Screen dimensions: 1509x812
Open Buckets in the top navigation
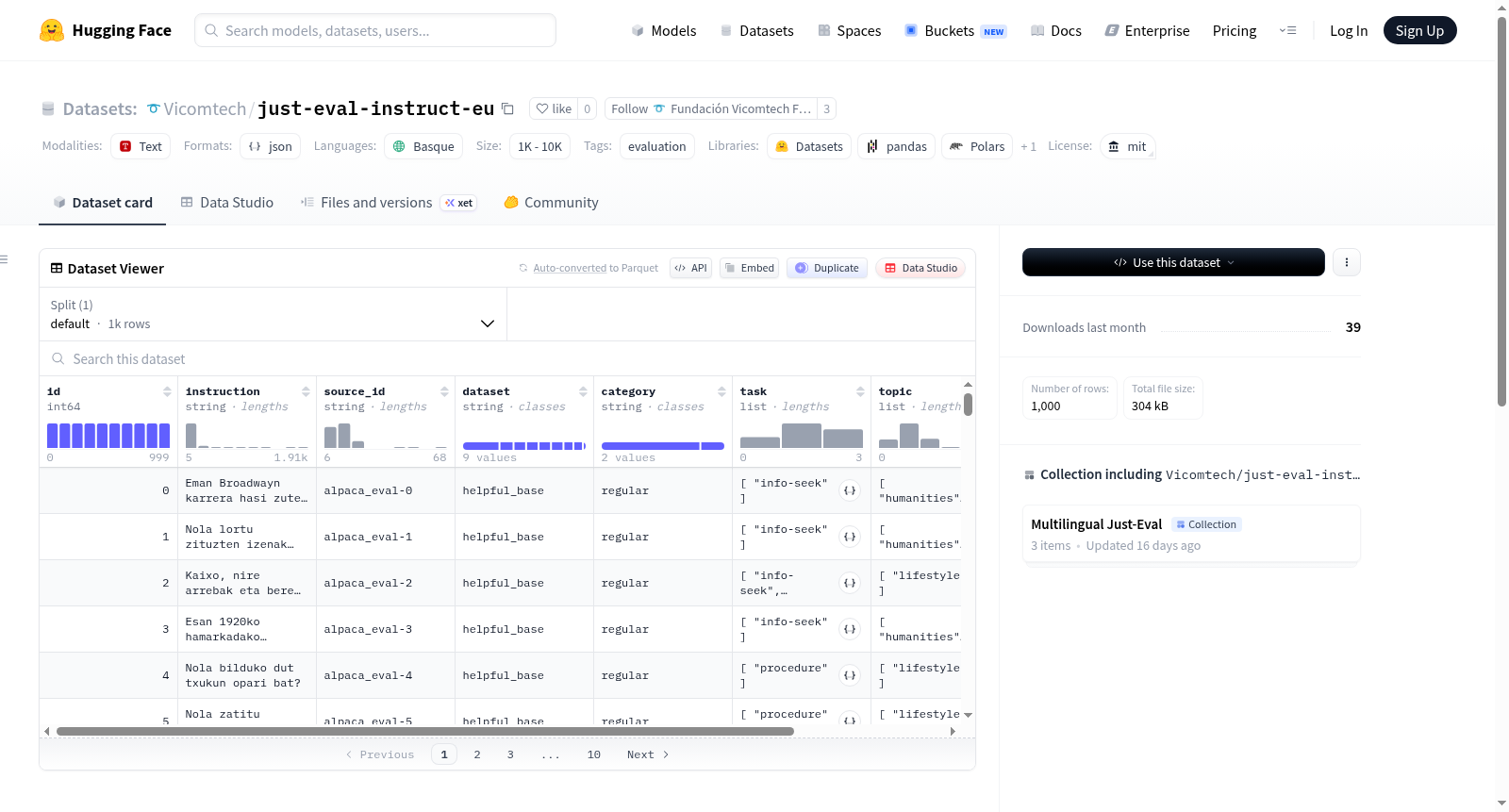[955, 30]
